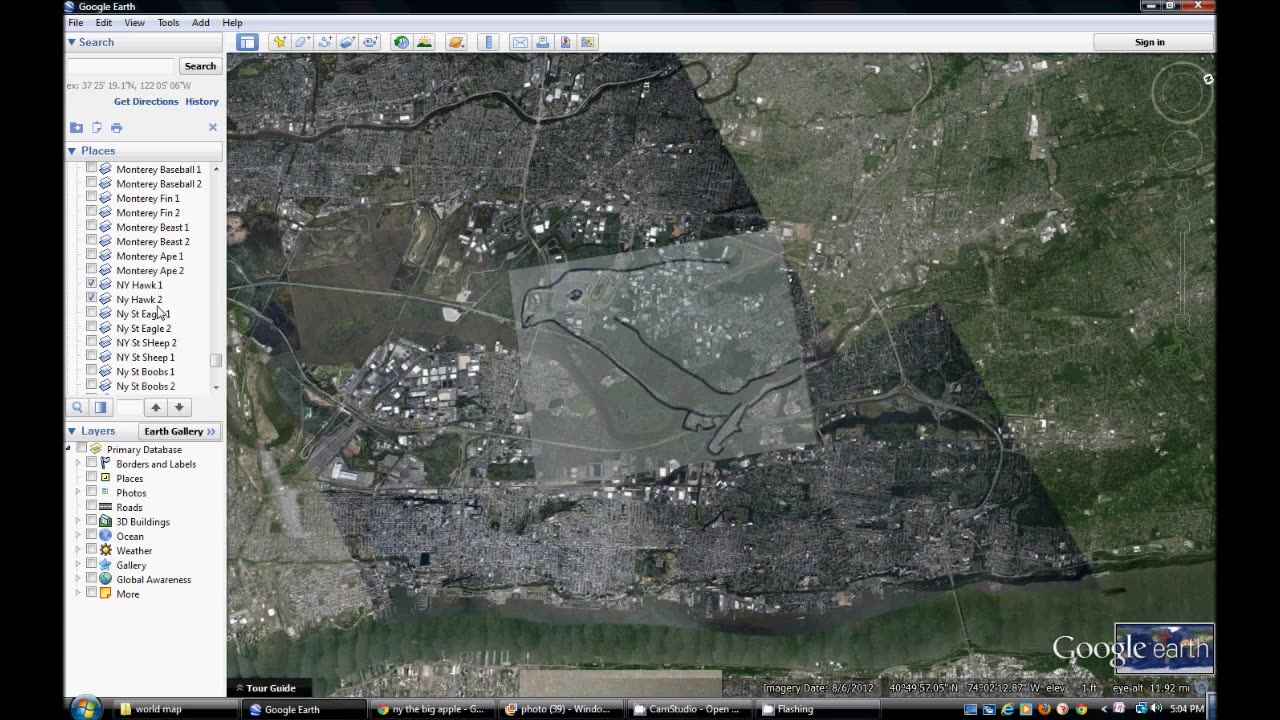1280x720 pixels.
Task: Open the Edit menu
Action: tap(104, 22)
